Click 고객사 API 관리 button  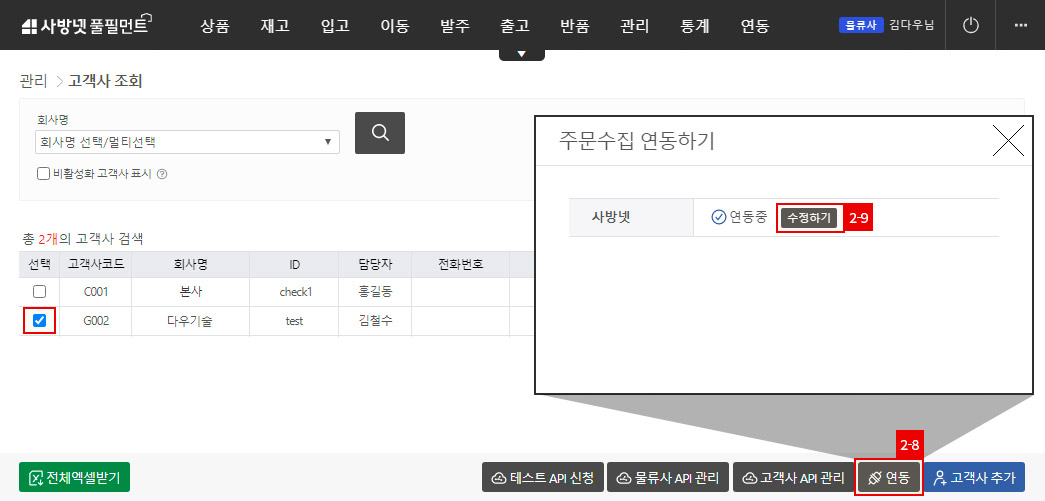[793, 477]
